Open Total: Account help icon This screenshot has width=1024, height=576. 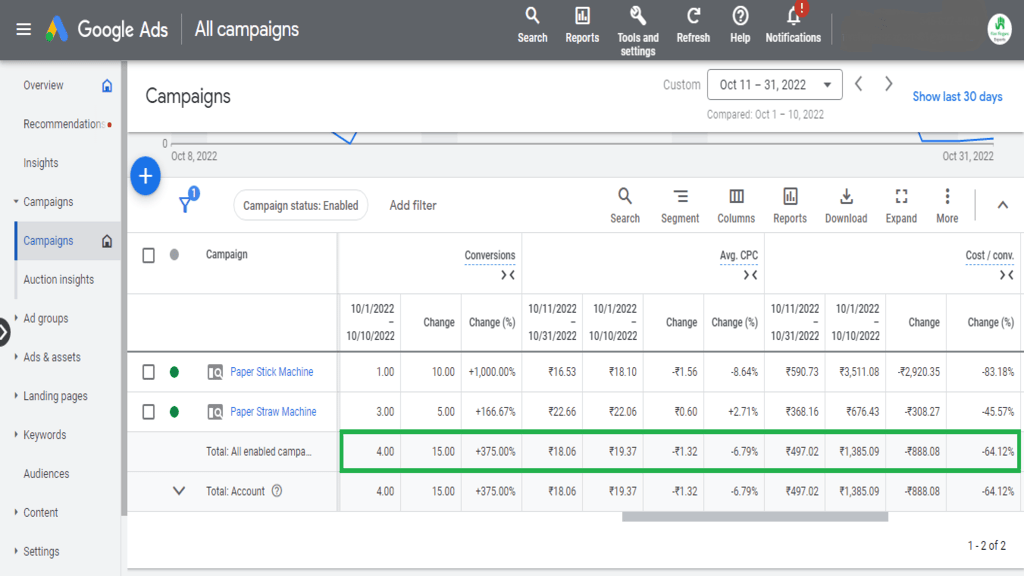click(x=277, y=491)
